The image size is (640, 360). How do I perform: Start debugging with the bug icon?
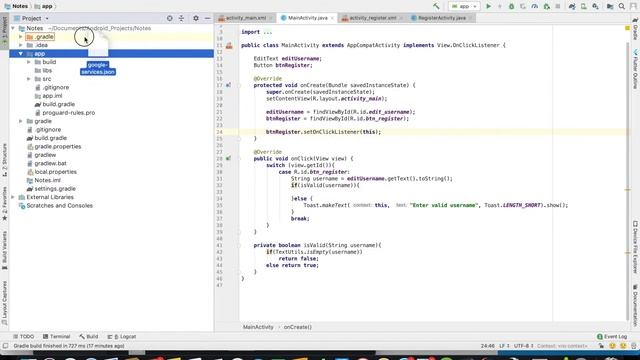click(x=511, y=6)
